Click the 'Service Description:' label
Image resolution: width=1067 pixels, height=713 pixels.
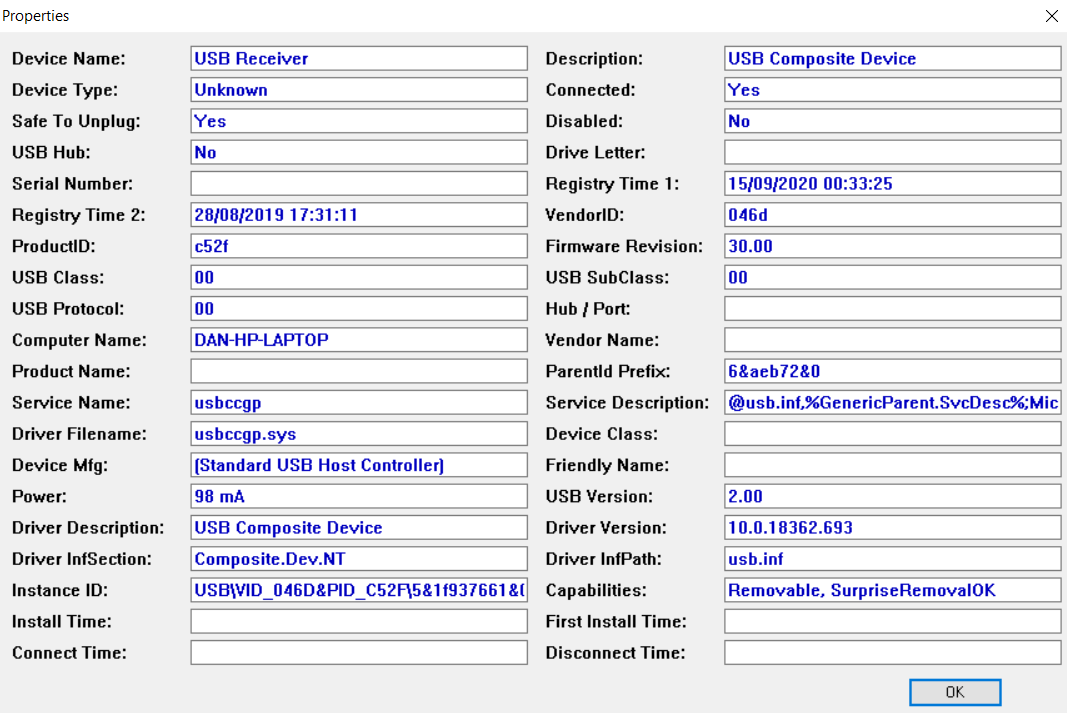point(627,403)
